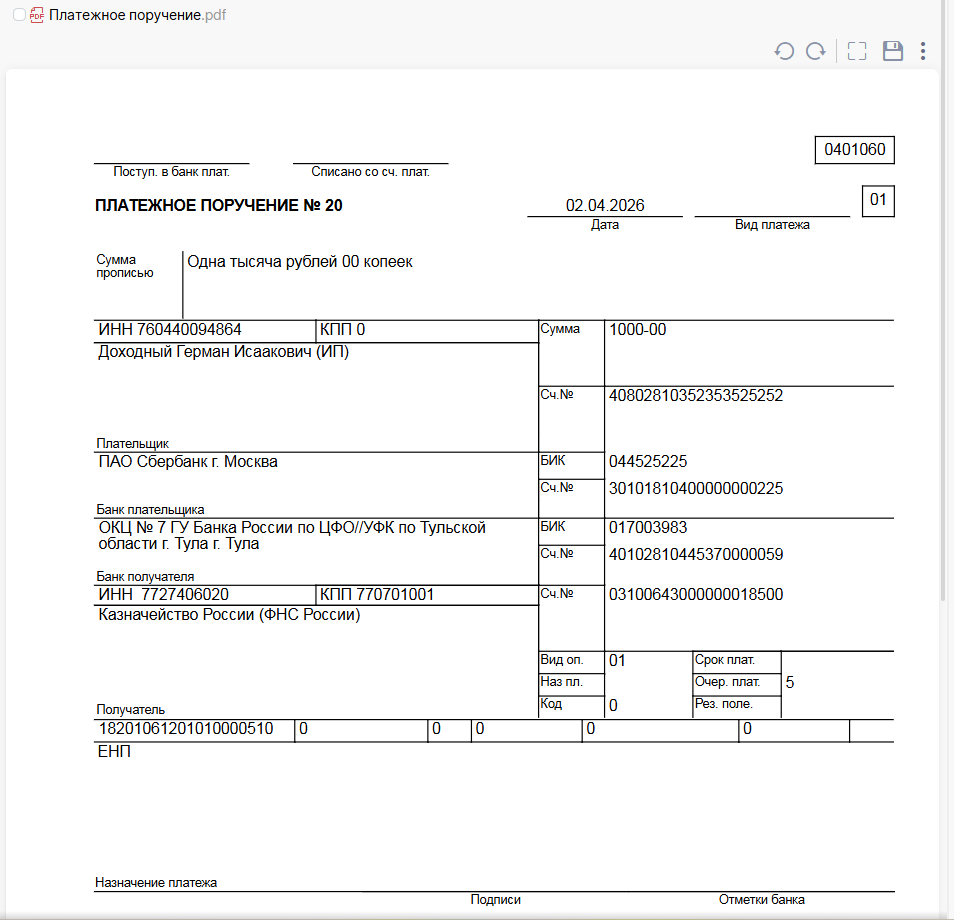Image resolution: width=954 pixels, height=920 pixels.
Task: Click the amount value 1000-00
Action: (x=637, y=330)
